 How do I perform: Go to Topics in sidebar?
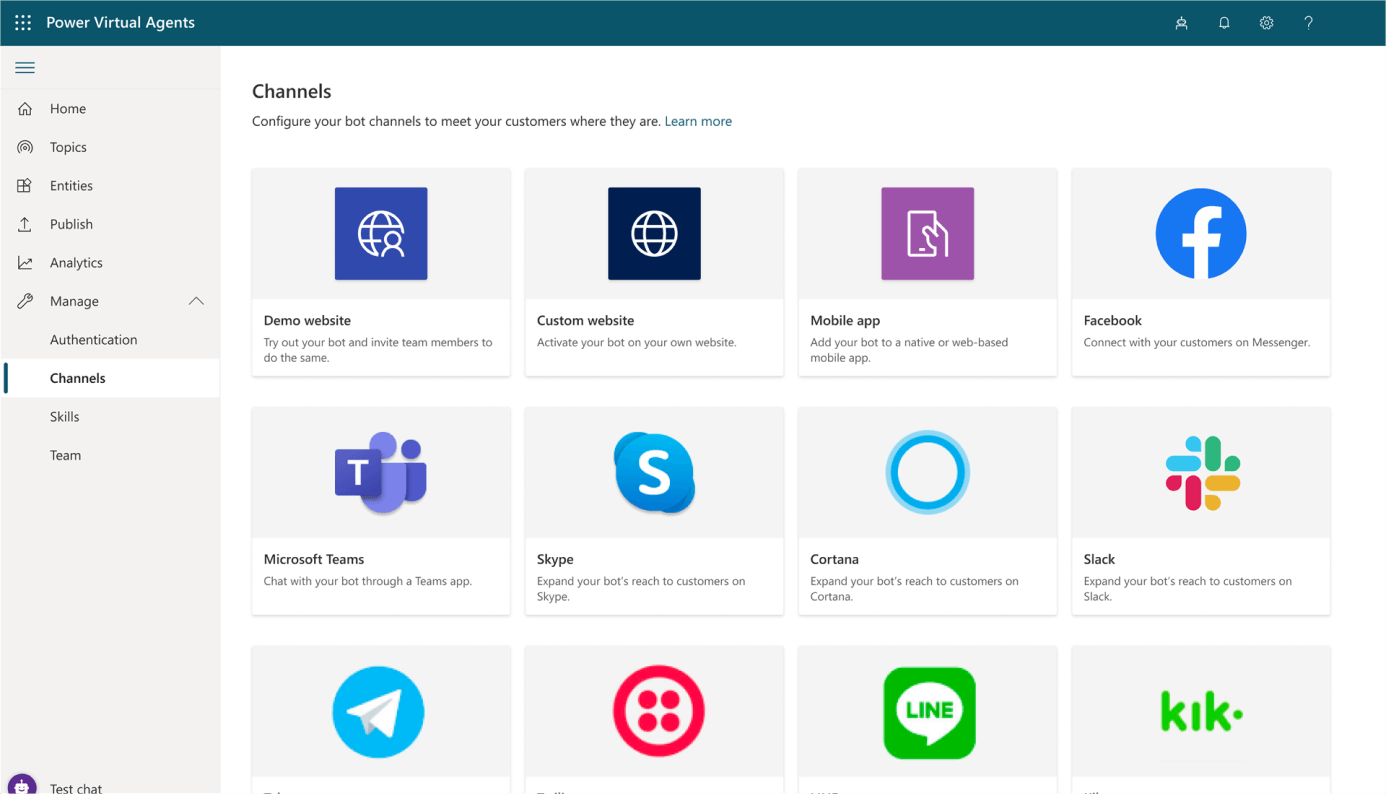tap(68, 147)
